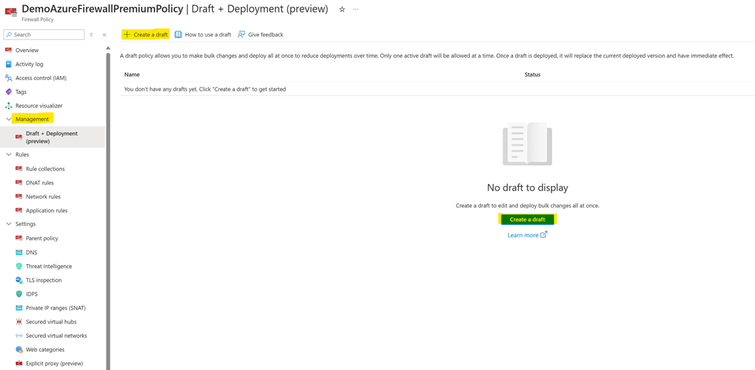Open IDPS settings page

coord(32,294)
